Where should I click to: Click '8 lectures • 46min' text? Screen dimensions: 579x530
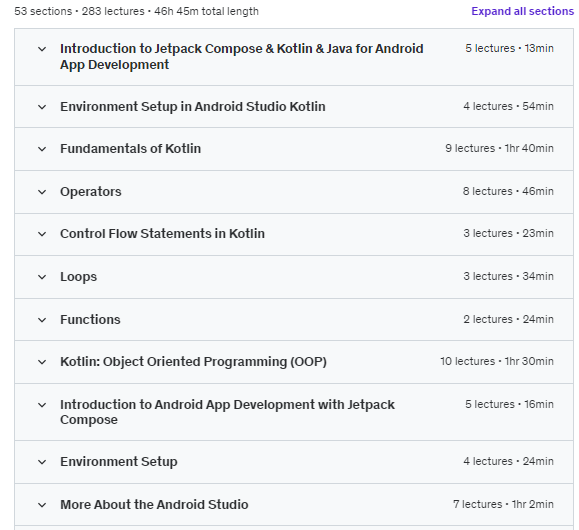coord(508,191)
